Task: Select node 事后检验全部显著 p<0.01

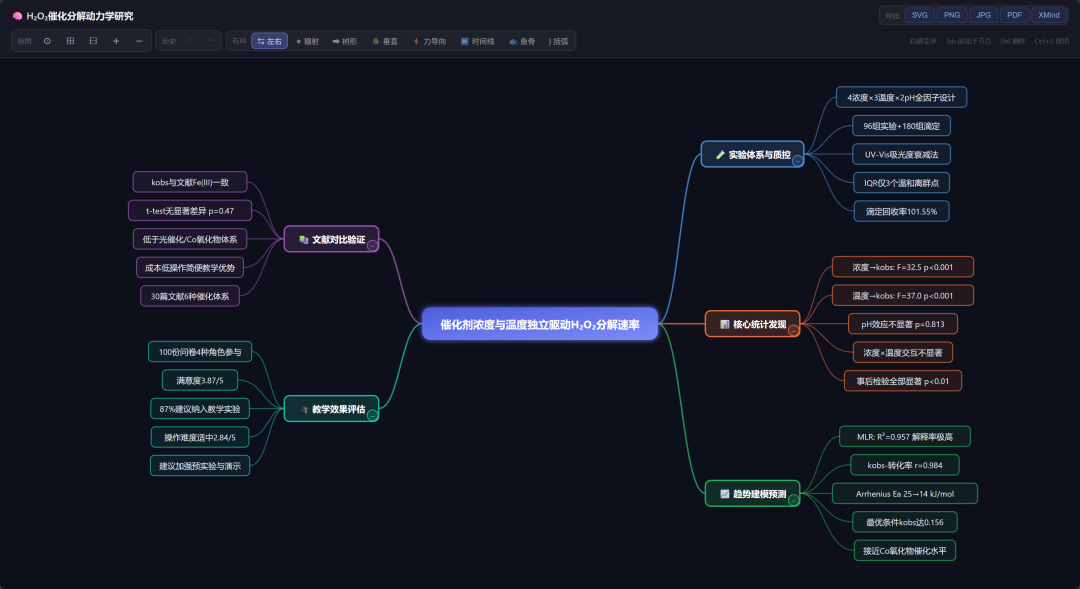Action: click(x=902, y=381)
